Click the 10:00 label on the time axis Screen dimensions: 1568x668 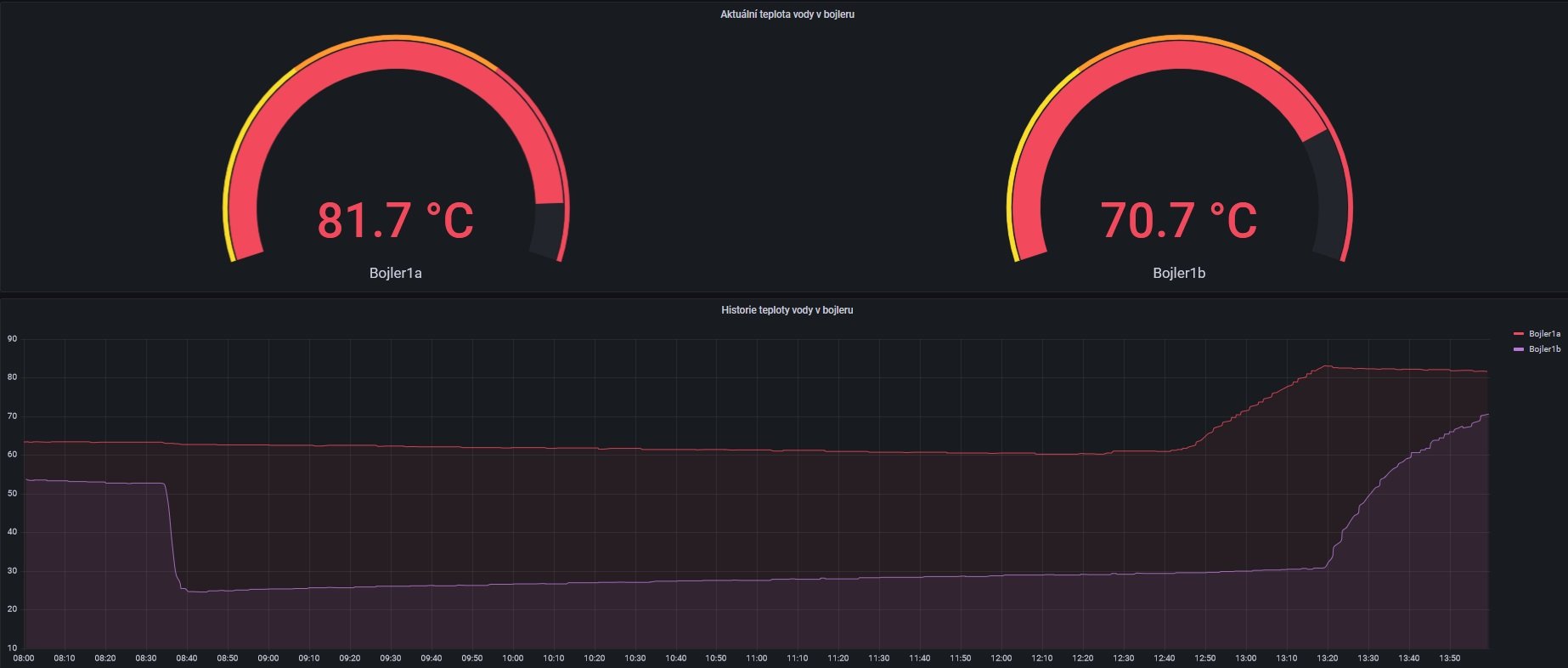512,659
